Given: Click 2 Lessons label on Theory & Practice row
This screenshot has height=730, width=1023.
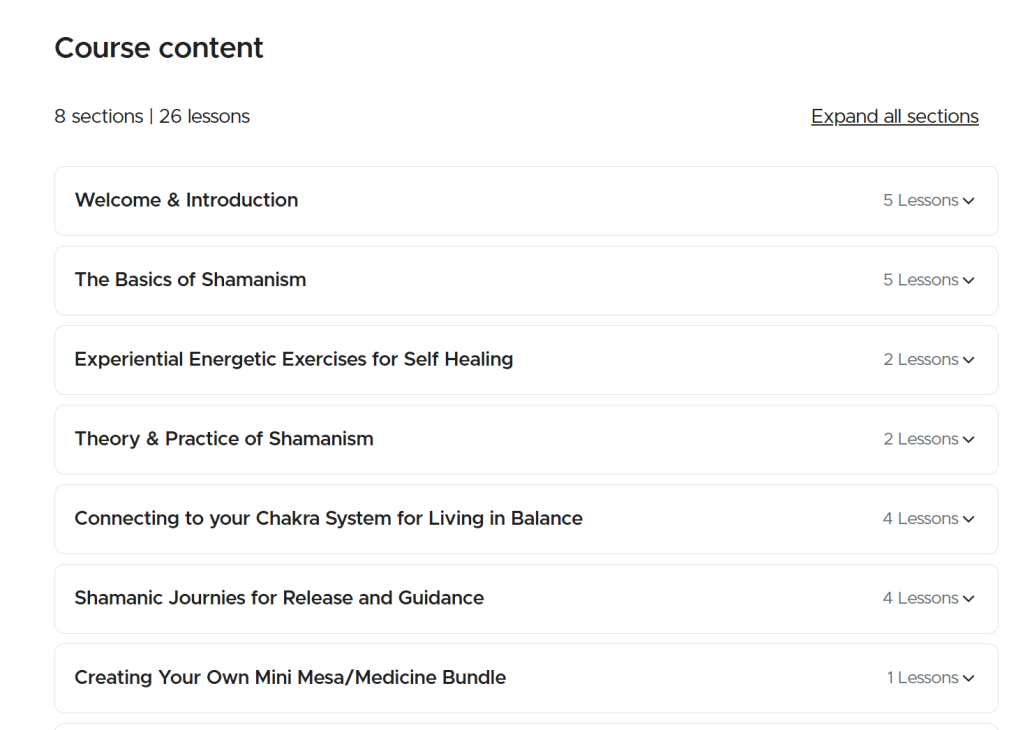Looking at the screenshot, I should pos(920,439).
